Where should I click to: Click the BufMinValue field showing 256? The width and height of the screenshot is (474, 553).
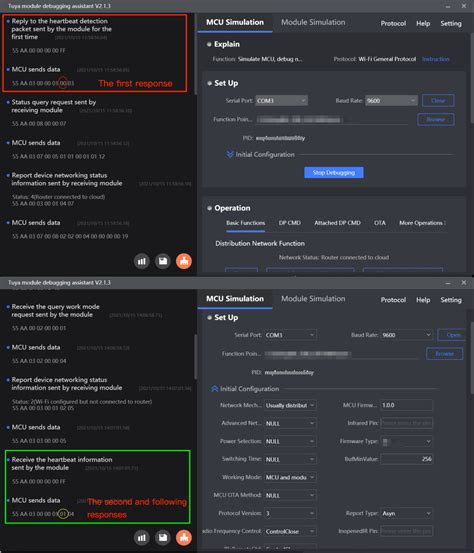tap(407, 459)
